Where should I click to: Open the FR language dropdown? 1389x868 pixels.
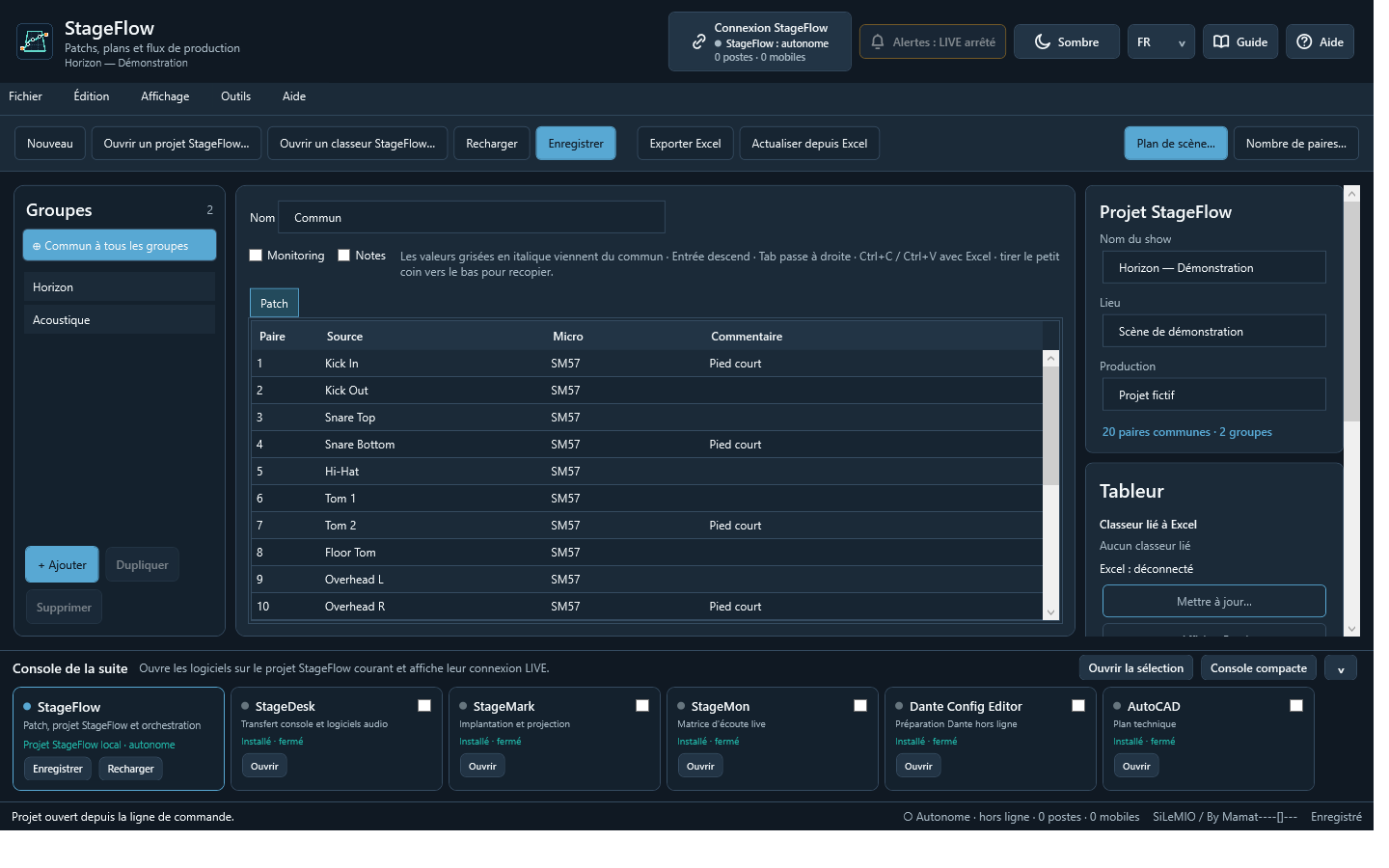pyautogui.click(x=1161, y=41)
